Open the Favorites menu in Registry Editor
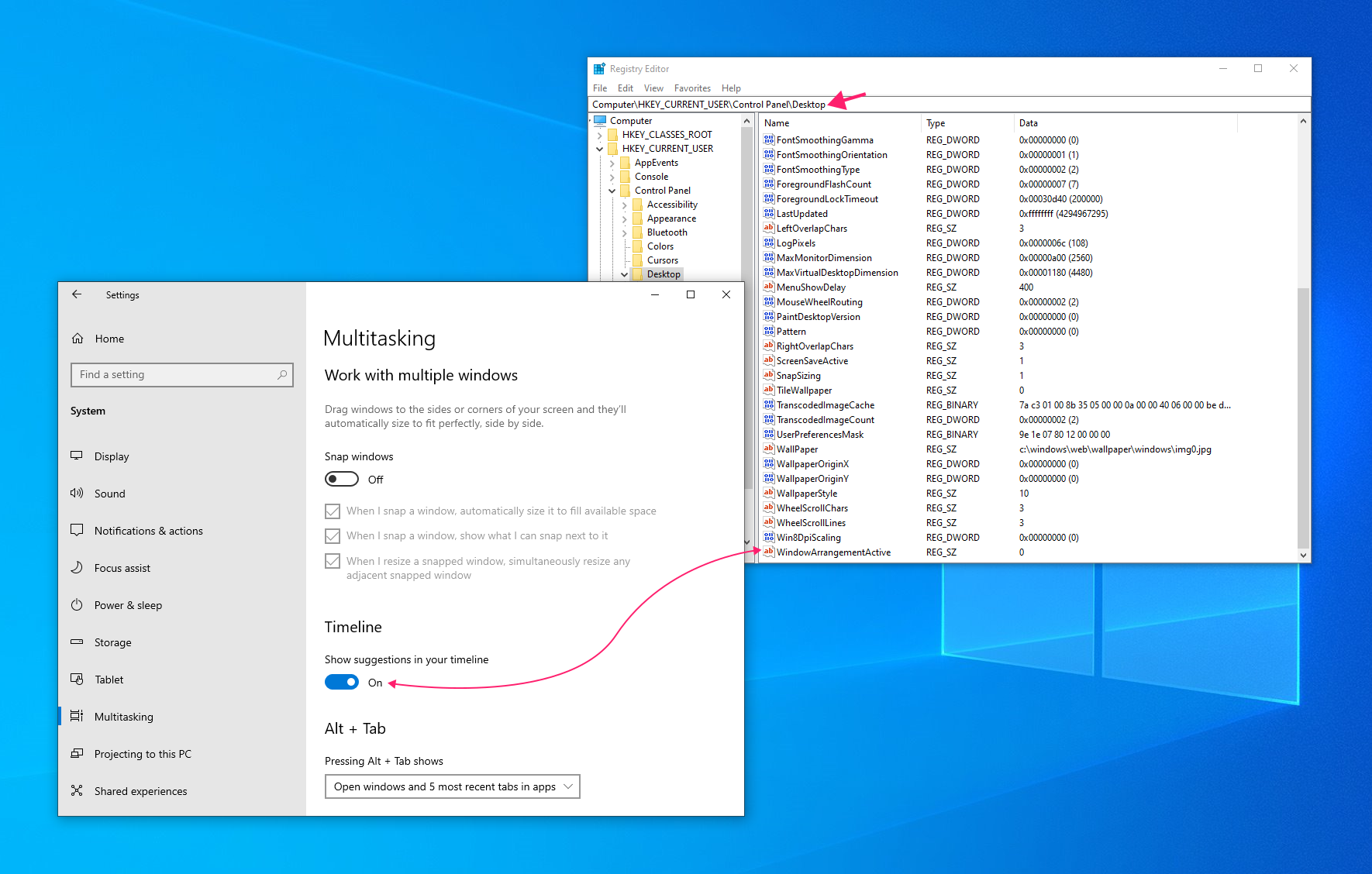Viewport: 1372px width, 874px height. tap(692, 88)
